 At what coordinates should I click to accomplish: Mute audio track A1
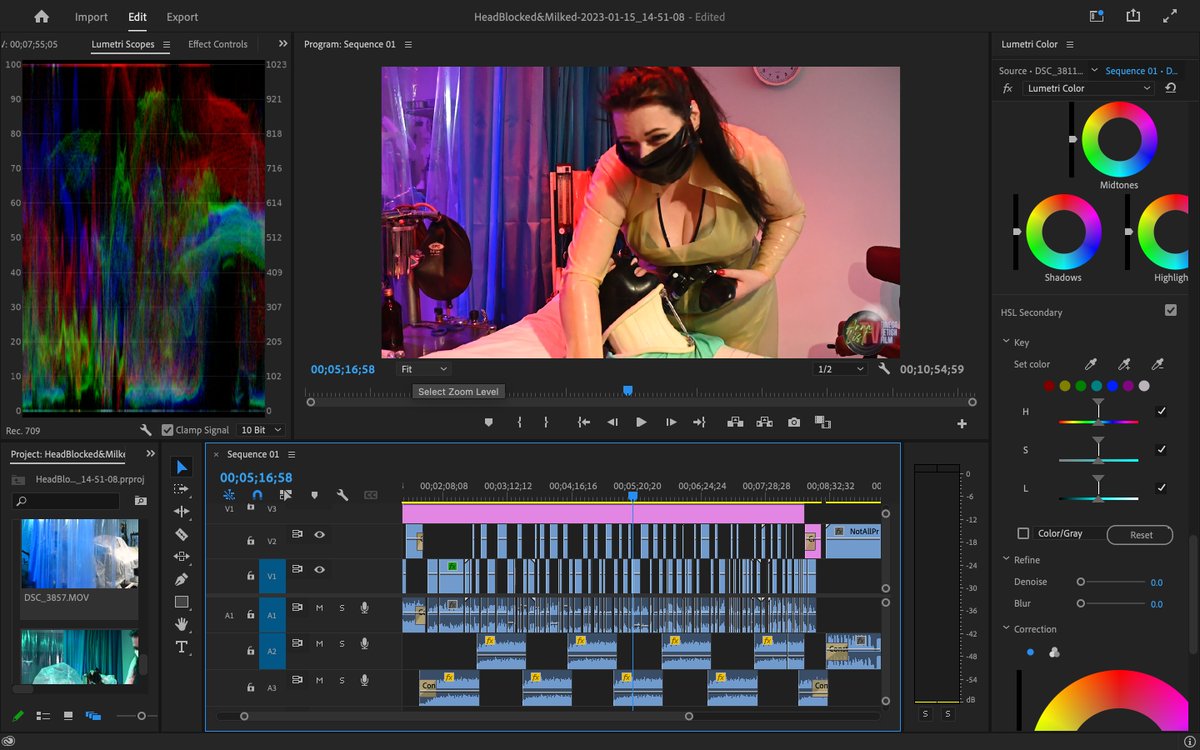(320, 608)
